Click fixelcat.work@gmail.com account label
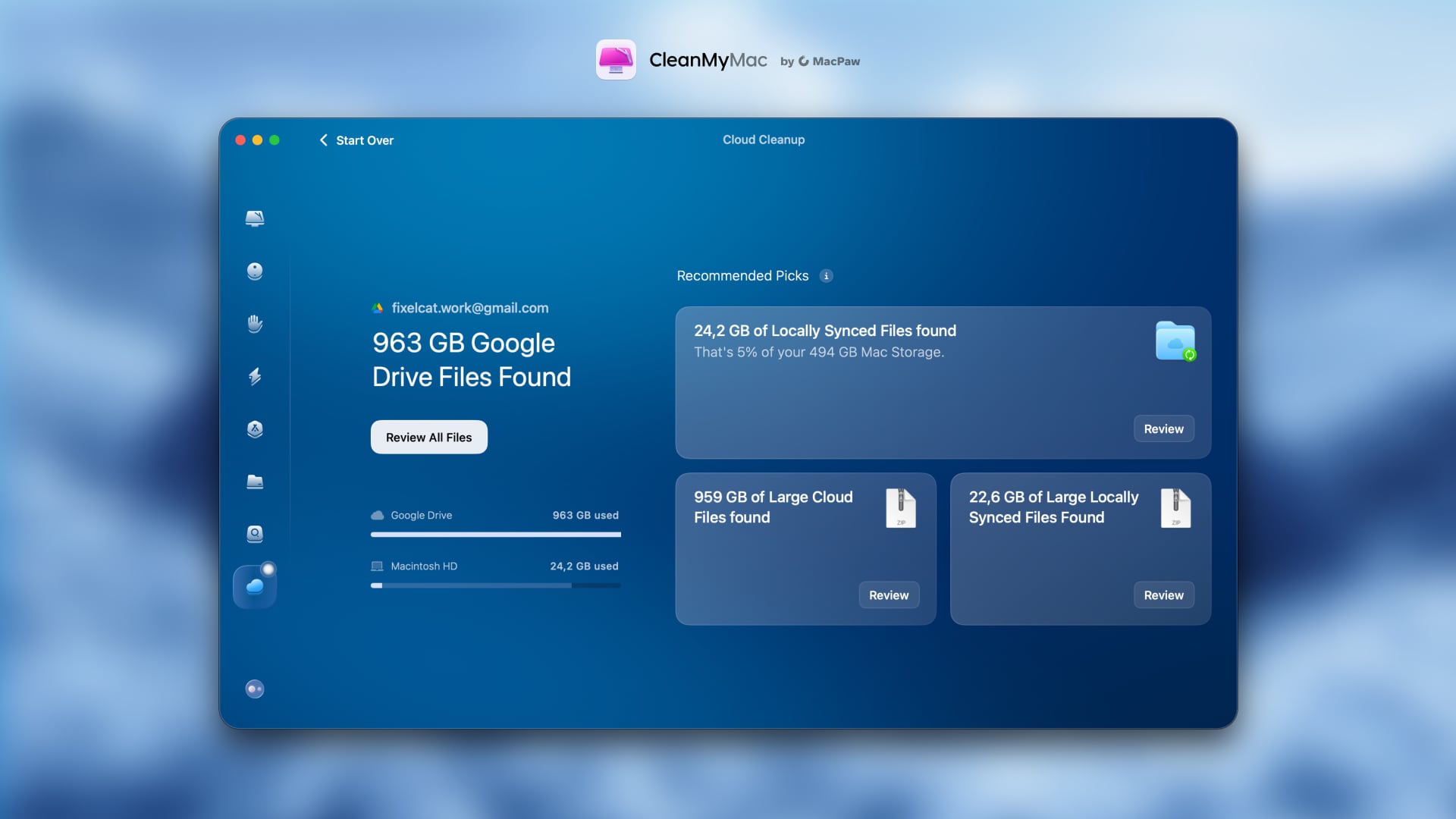1456x819 pixels. pos(469,308)
